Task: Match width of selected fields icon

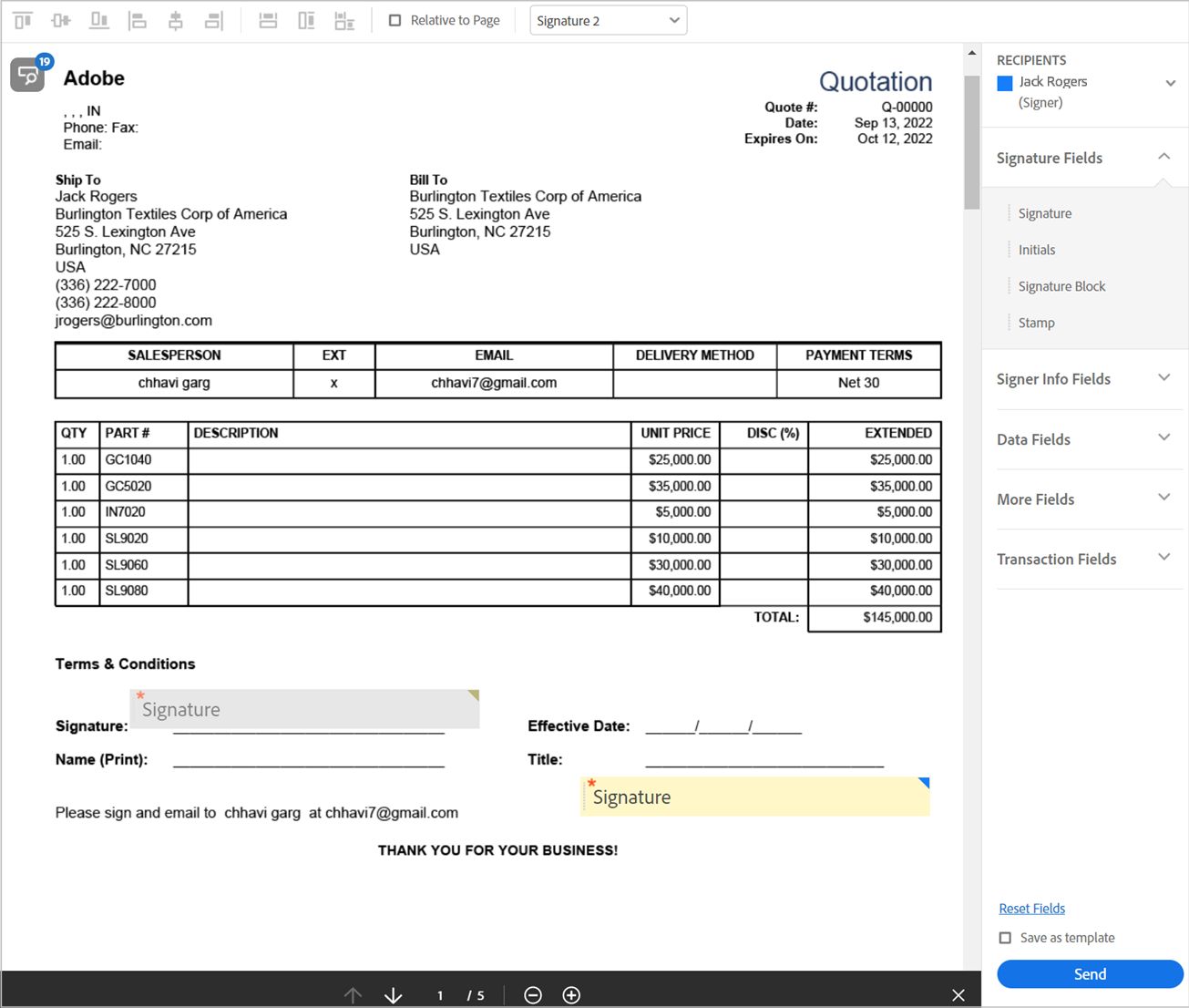Action: (268, 20)
